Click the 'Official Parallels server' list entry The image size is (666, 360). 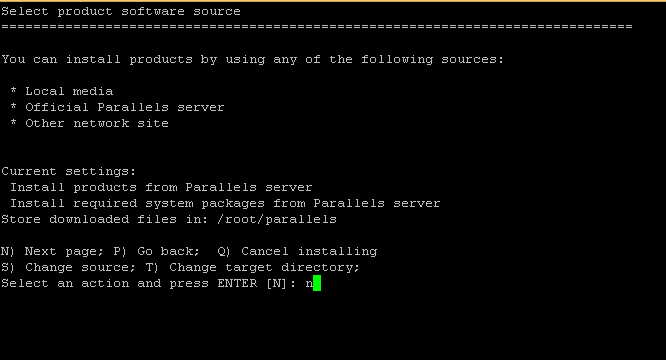pyautogui.click(x=124, y=107)
